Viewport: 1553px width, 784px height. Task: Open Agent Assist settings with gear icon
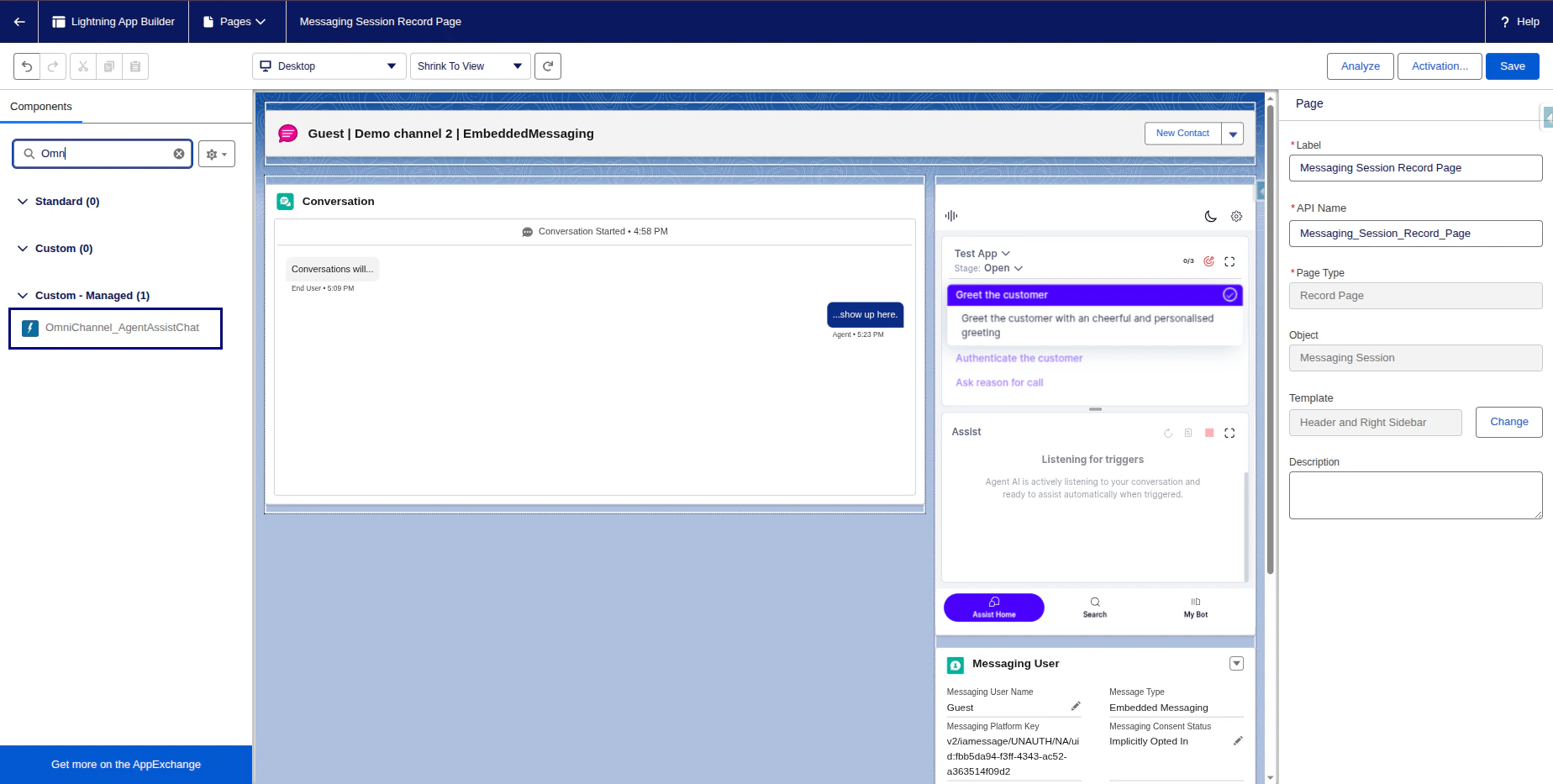(x=1235, y=216)
